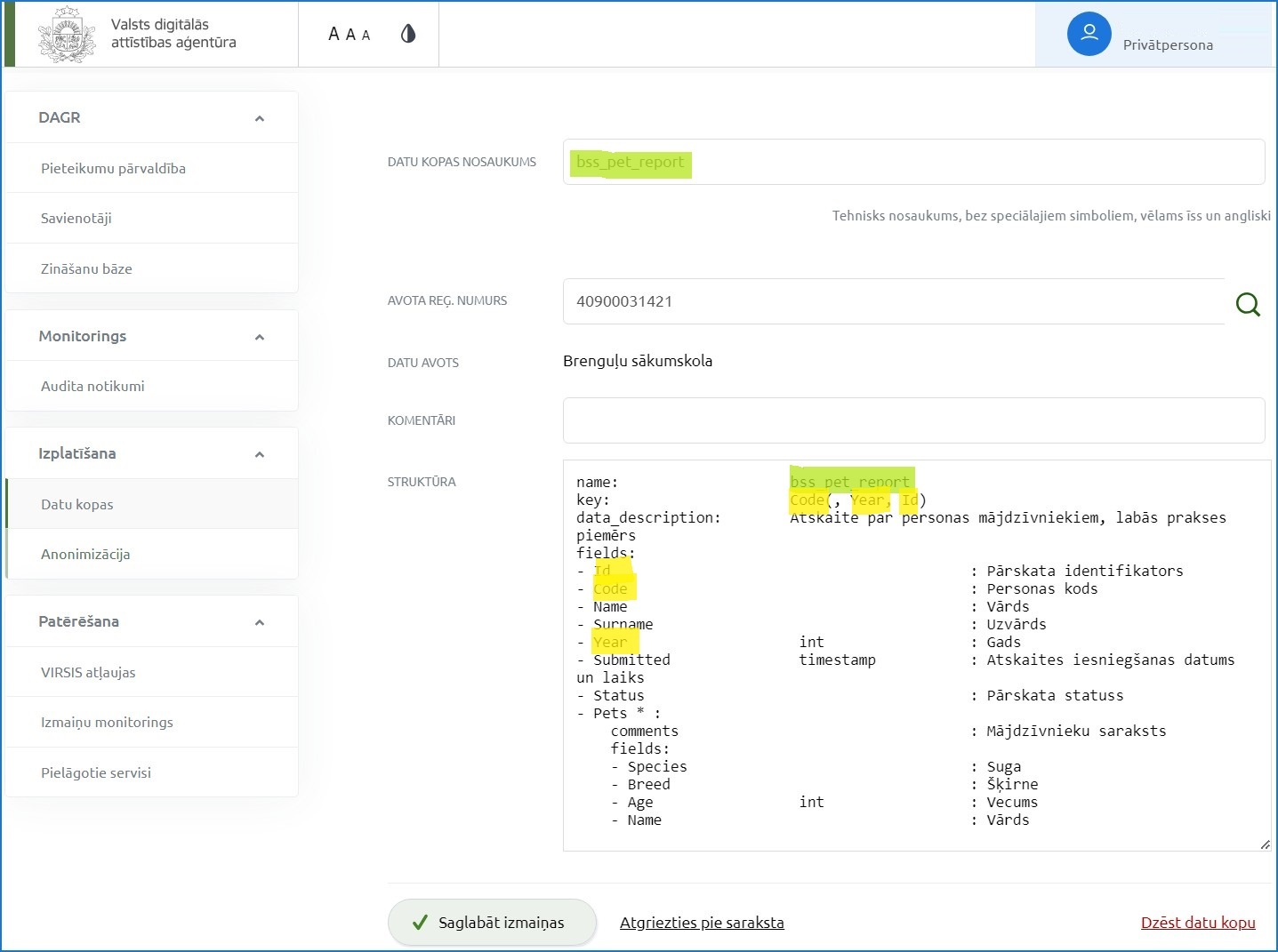Select the largest font size A
The height and width of the screenshot is (952, 1278).
coord(334,34)
